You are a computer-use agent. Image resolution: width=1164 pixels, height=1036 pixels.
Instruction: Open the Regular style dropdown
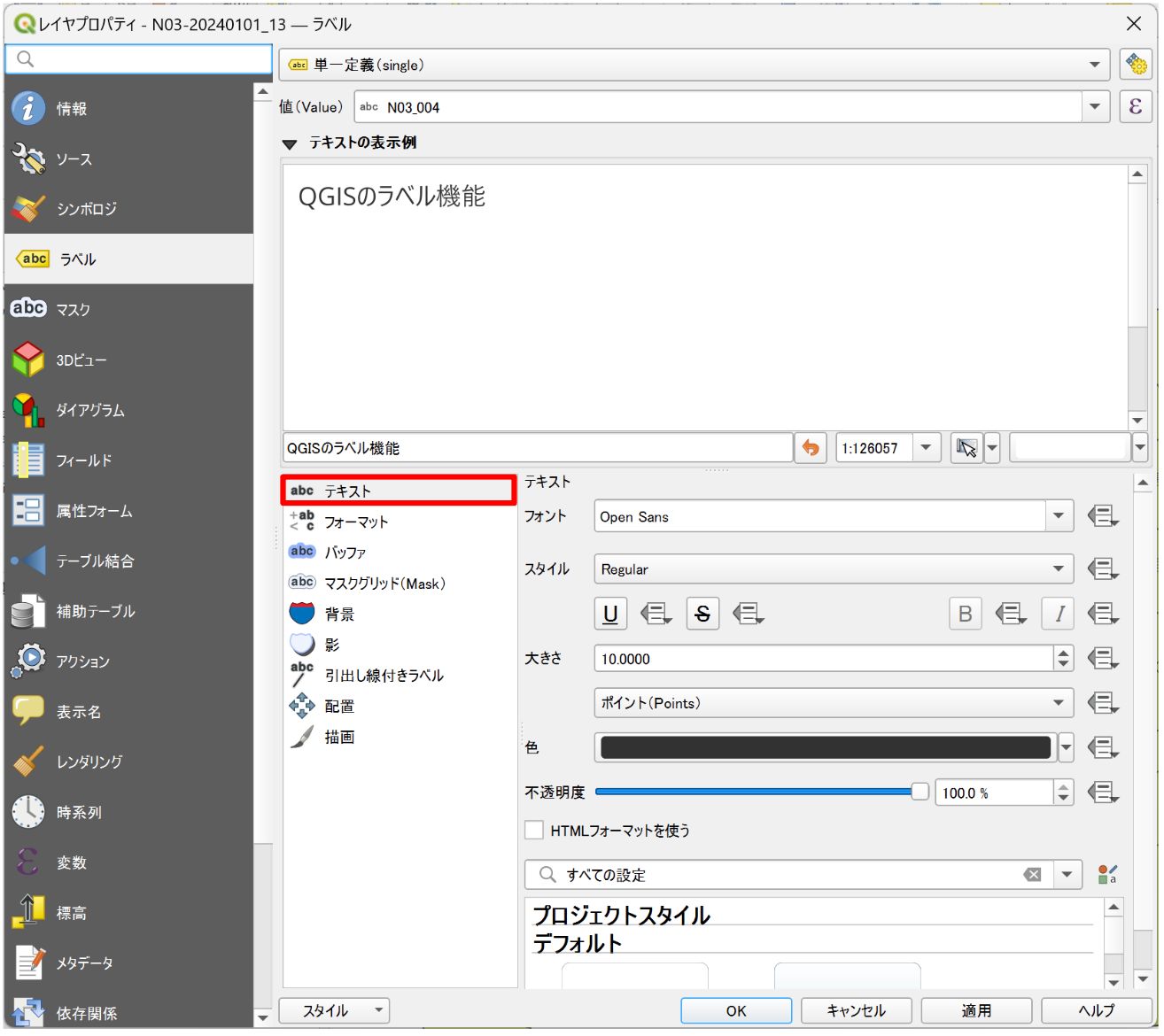pyautogui.click(x=834, y=568)
